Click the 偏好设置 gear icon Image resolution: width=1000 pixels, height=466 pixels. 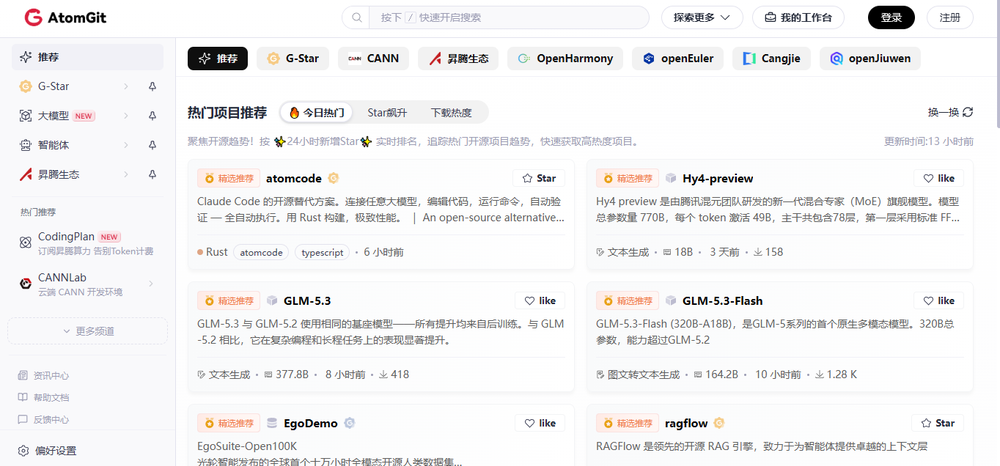pyautogui.click(x=24, y=451)
